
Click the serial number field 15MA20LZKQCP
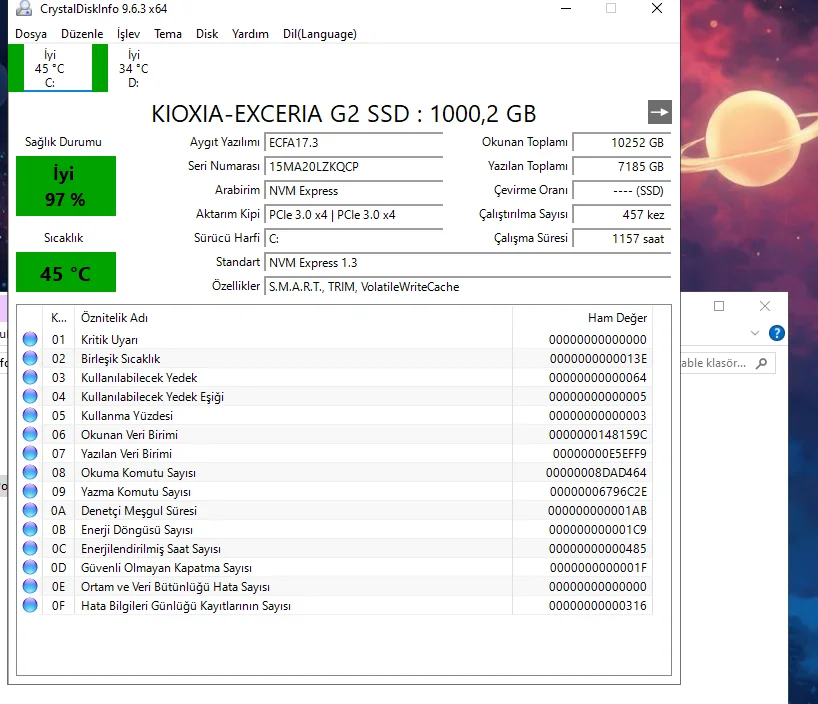[354, 166]
